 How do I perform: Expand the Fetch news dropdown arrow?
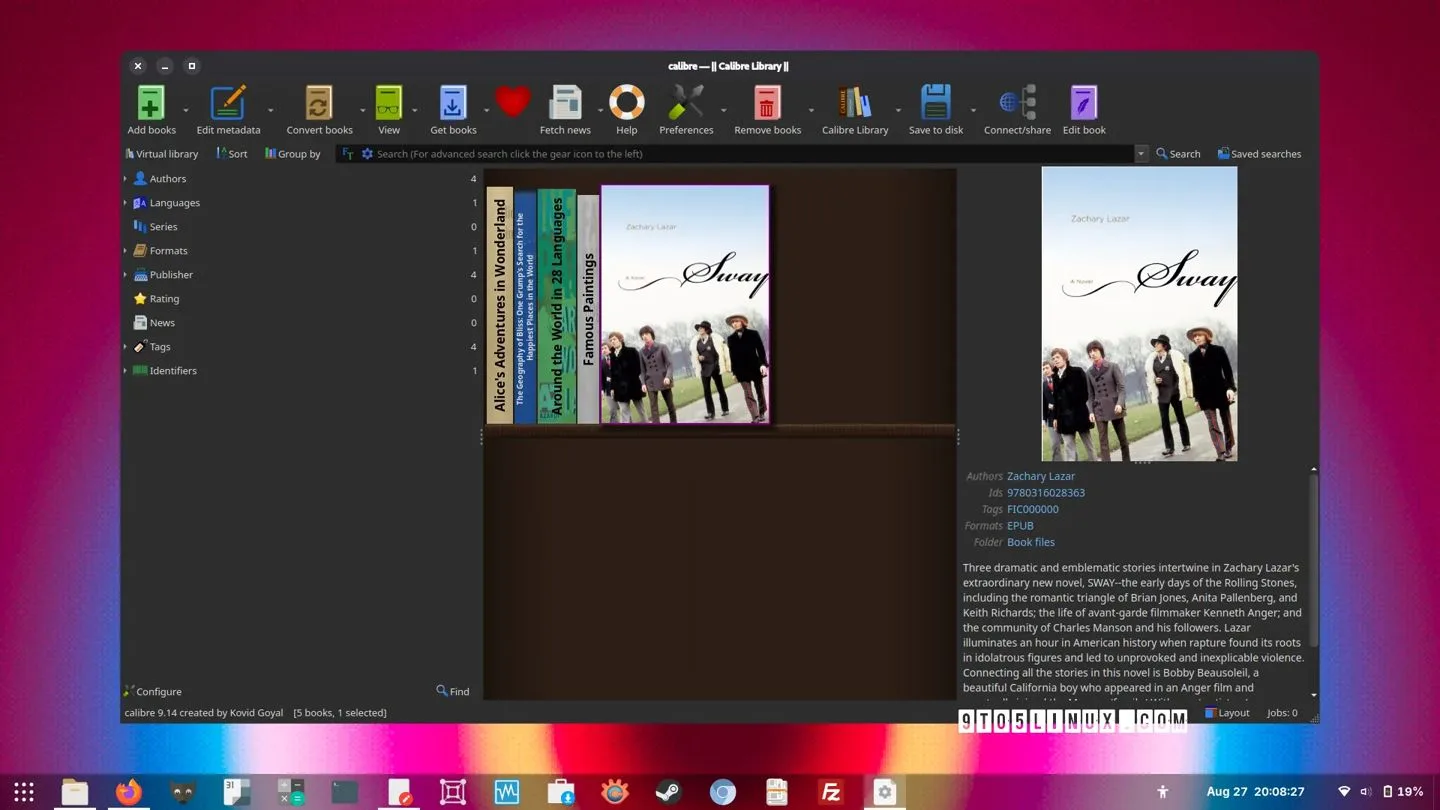[600, 110]
